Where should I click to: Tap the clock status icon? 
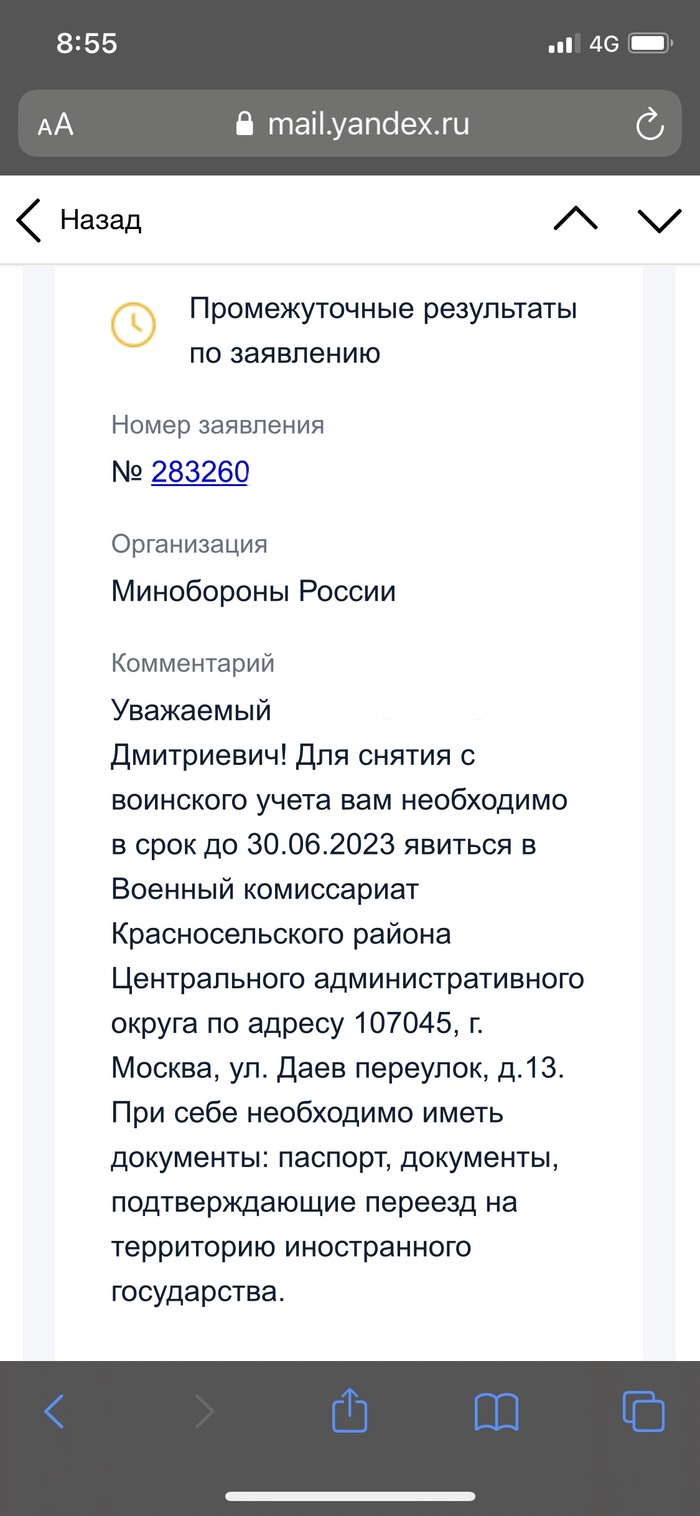(133, 324)
